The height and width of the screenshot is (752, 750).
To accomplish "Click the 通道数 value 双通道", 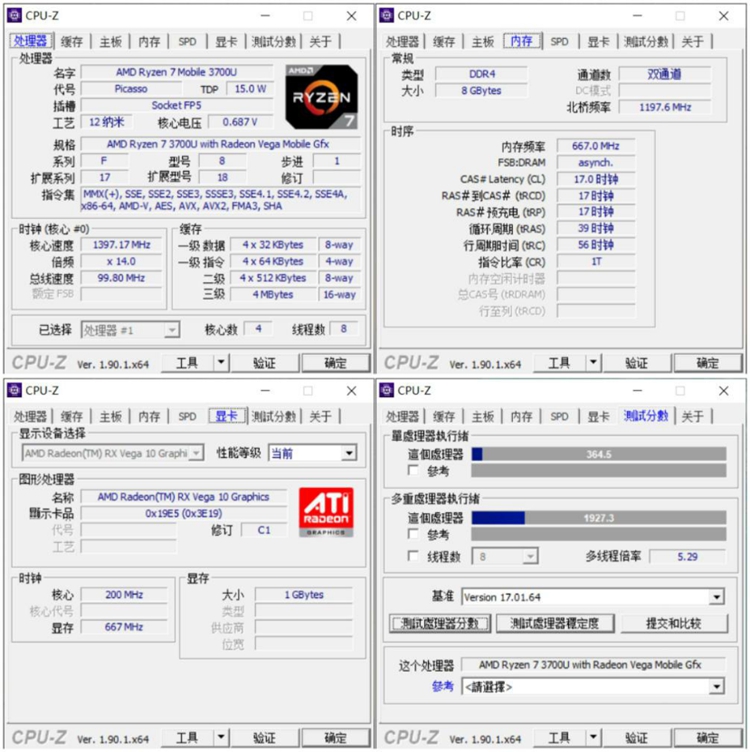I will [x=665, y=74].
